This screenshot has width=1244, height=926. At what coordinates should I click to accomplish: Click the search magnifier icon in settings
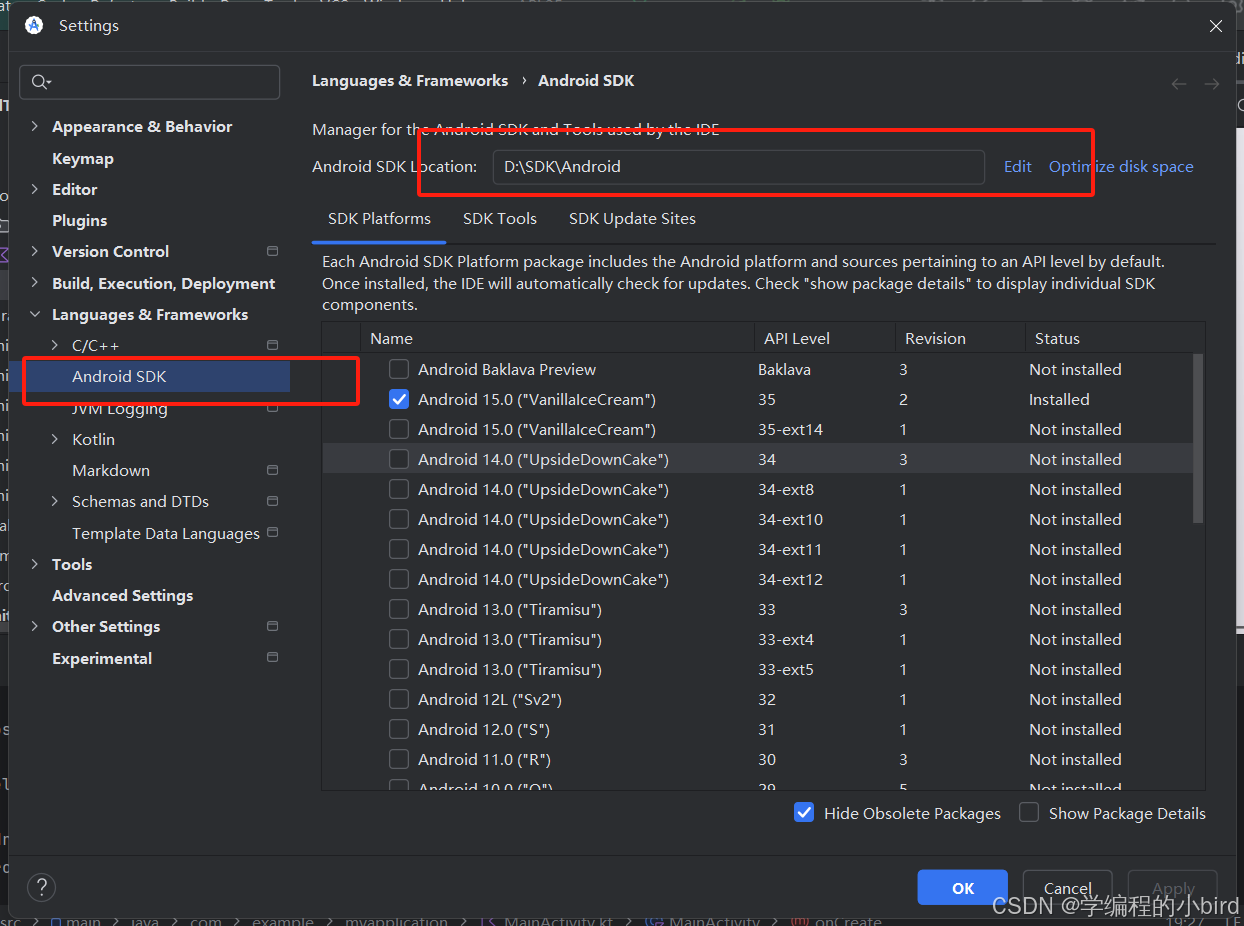pyautogui.click(x=39, y=82)
